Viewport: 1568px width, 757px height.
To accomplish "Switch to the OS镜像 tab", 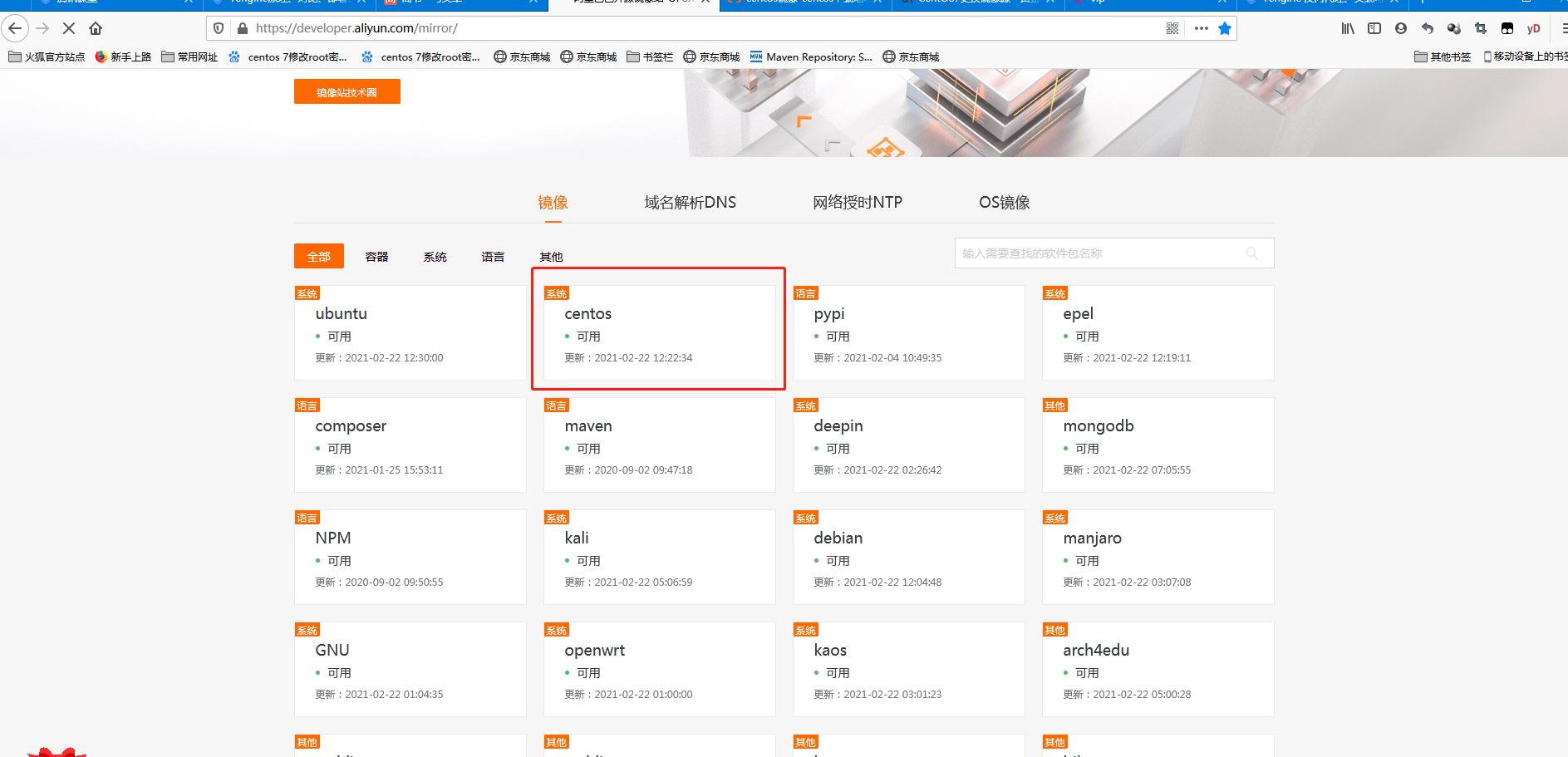I will [1004, 203].
